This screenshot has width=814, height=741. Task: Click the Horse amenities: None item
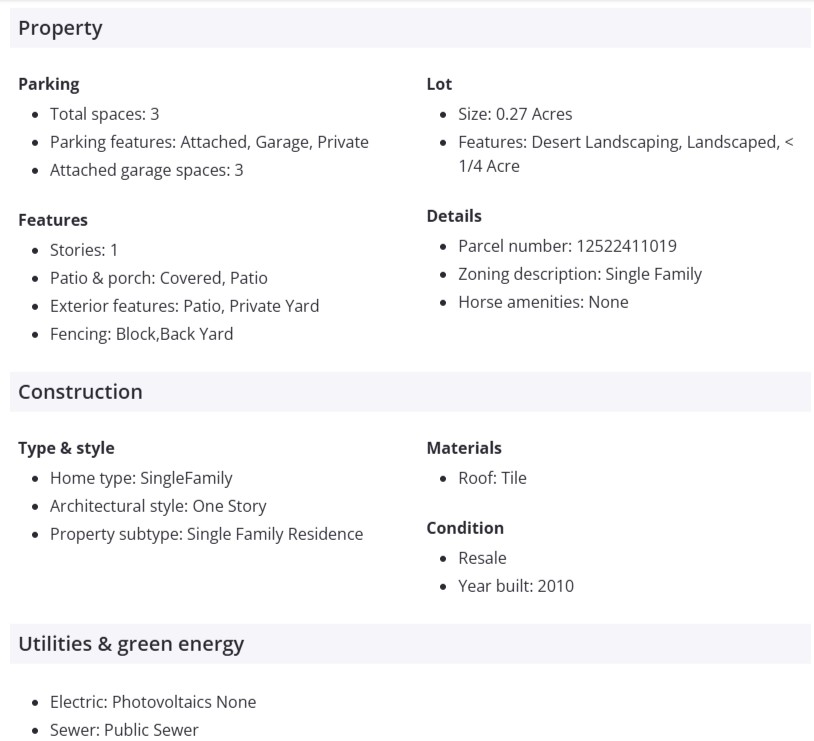click(543, 302)
